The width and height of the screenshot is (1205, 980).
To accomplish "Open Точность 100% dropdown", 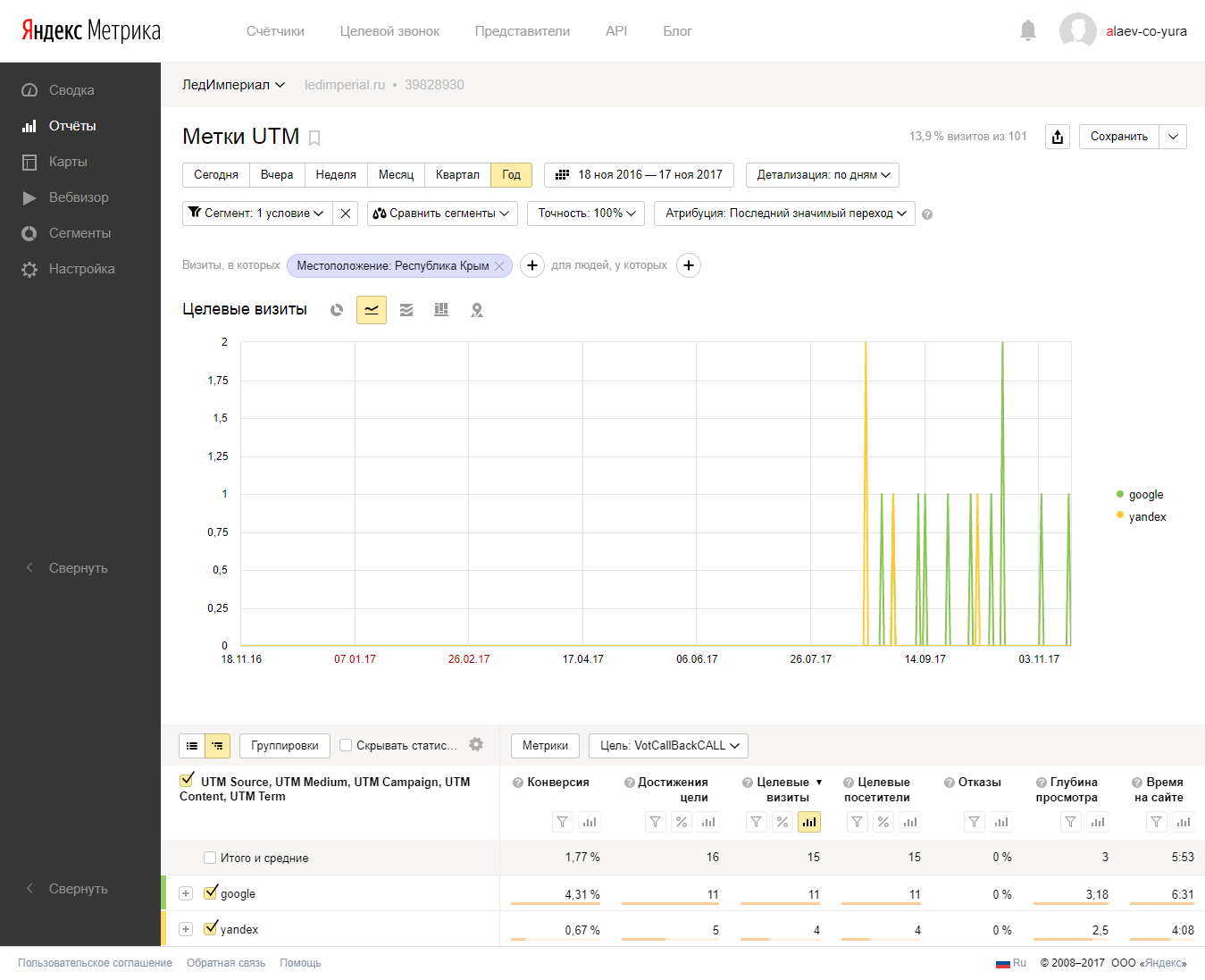I will tap(586, 214).
